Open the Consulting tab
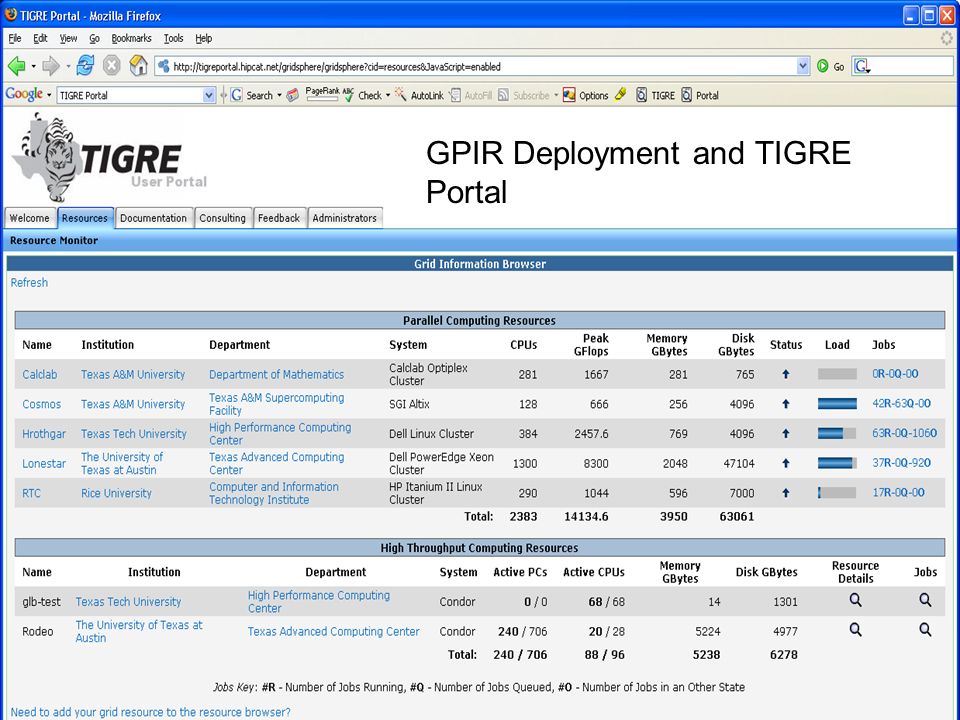The width and height of the screenshot is (960, 720). point(222,218)
